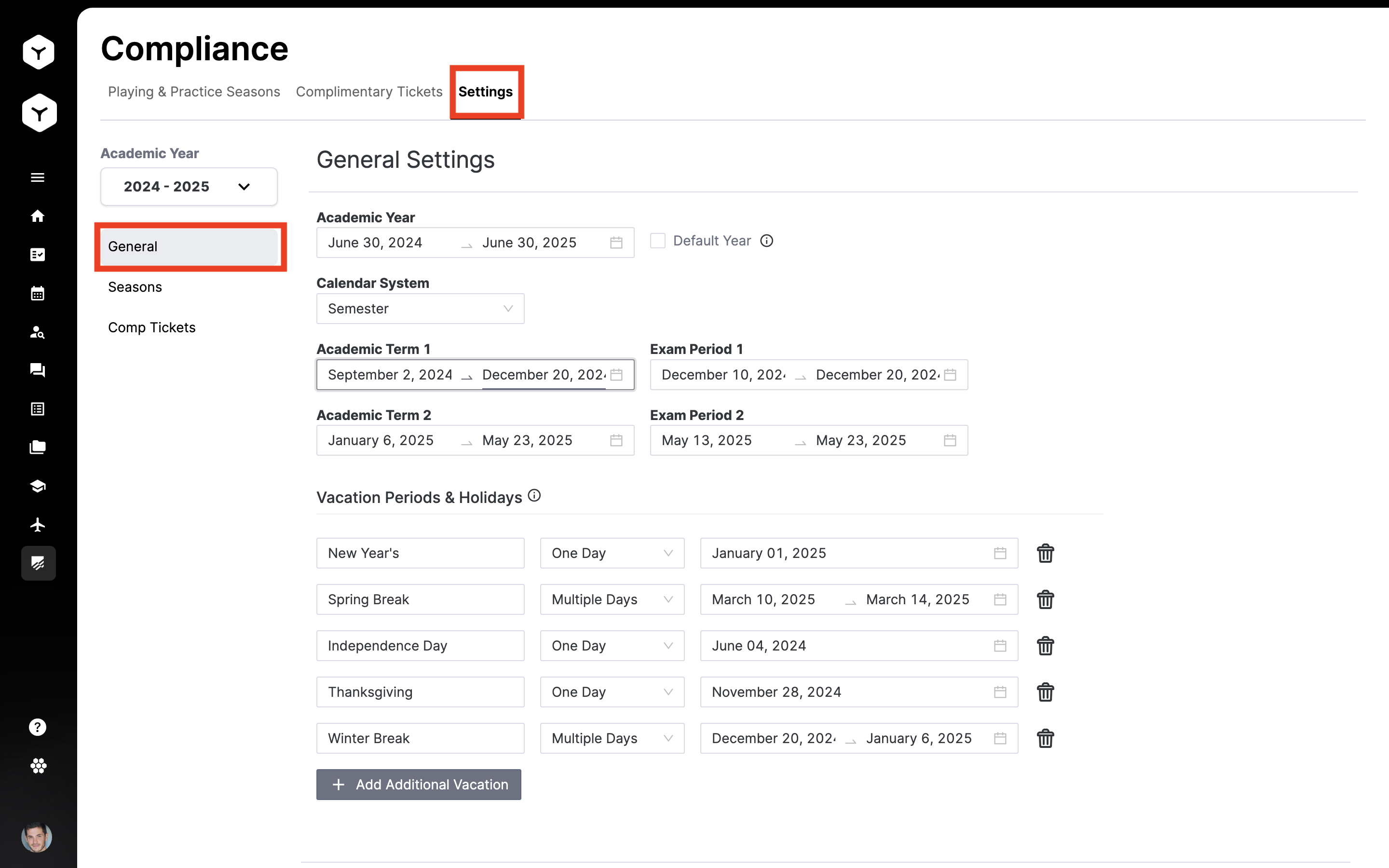Select Comp Tickets in the settings sidebar

pyautogui.click(x=151, y=327)
